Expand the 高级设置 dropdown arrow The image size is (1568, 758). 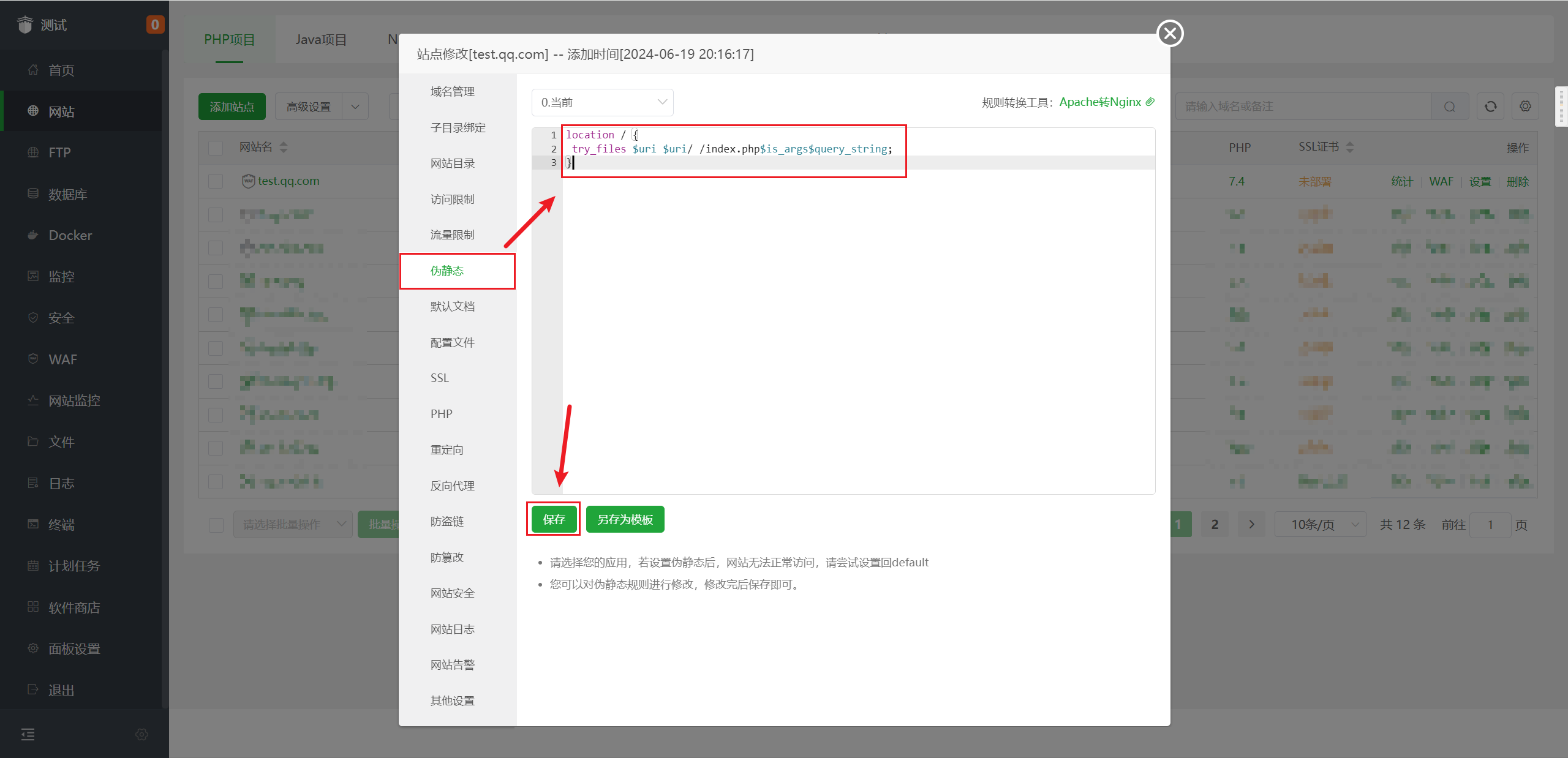355,107
